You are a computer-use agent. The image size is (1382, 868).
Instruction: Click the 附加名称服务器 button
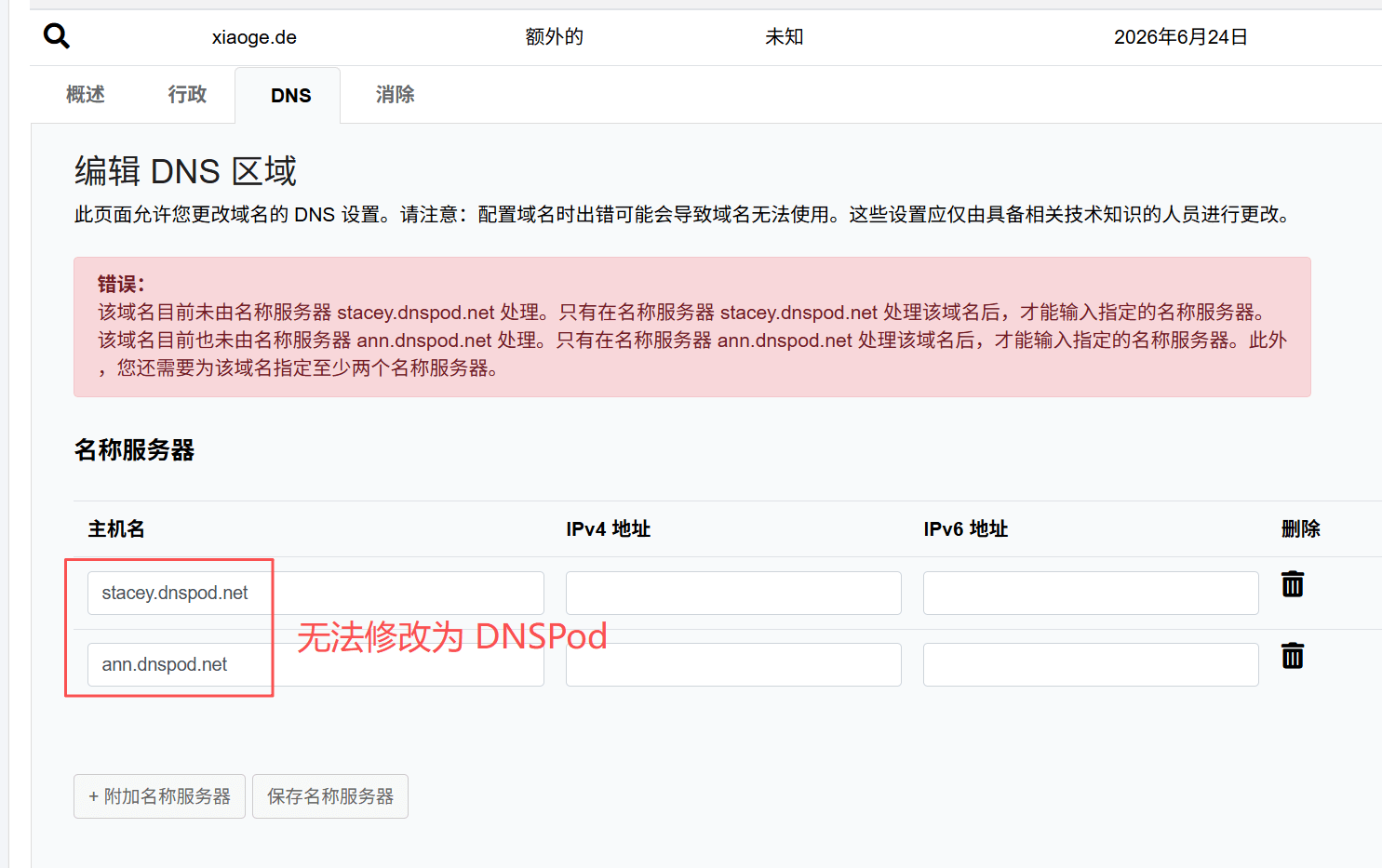159,796
